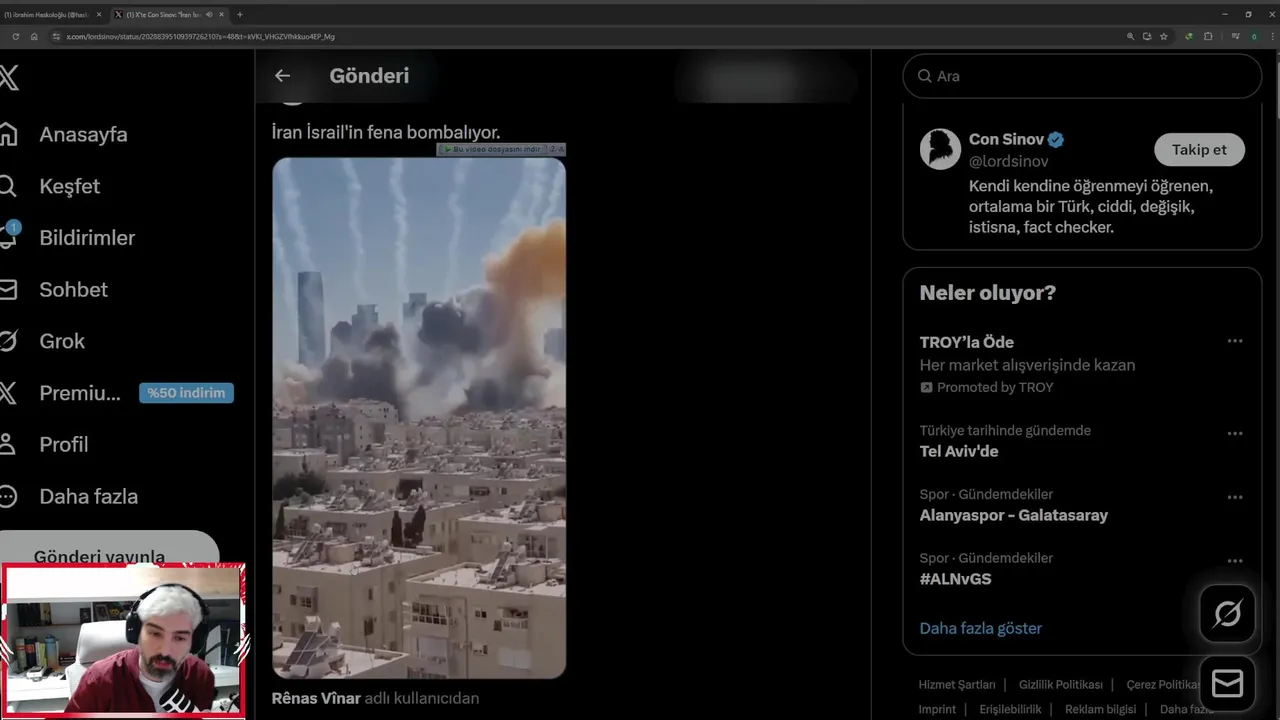Image resolution: width=1280 pixels, height=720 pixels.
Task: Click @lordsinov handle
Action: pos(1009,161)
